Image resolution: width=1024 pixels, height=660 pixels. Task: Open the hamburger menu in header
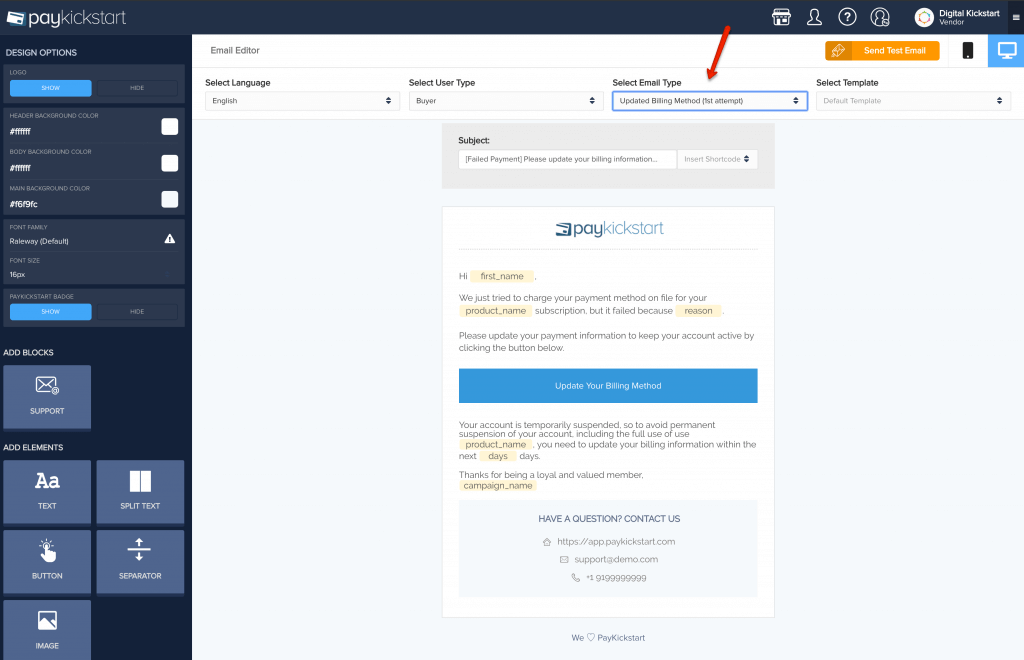pyautogui.click(x=1016, y=18)
